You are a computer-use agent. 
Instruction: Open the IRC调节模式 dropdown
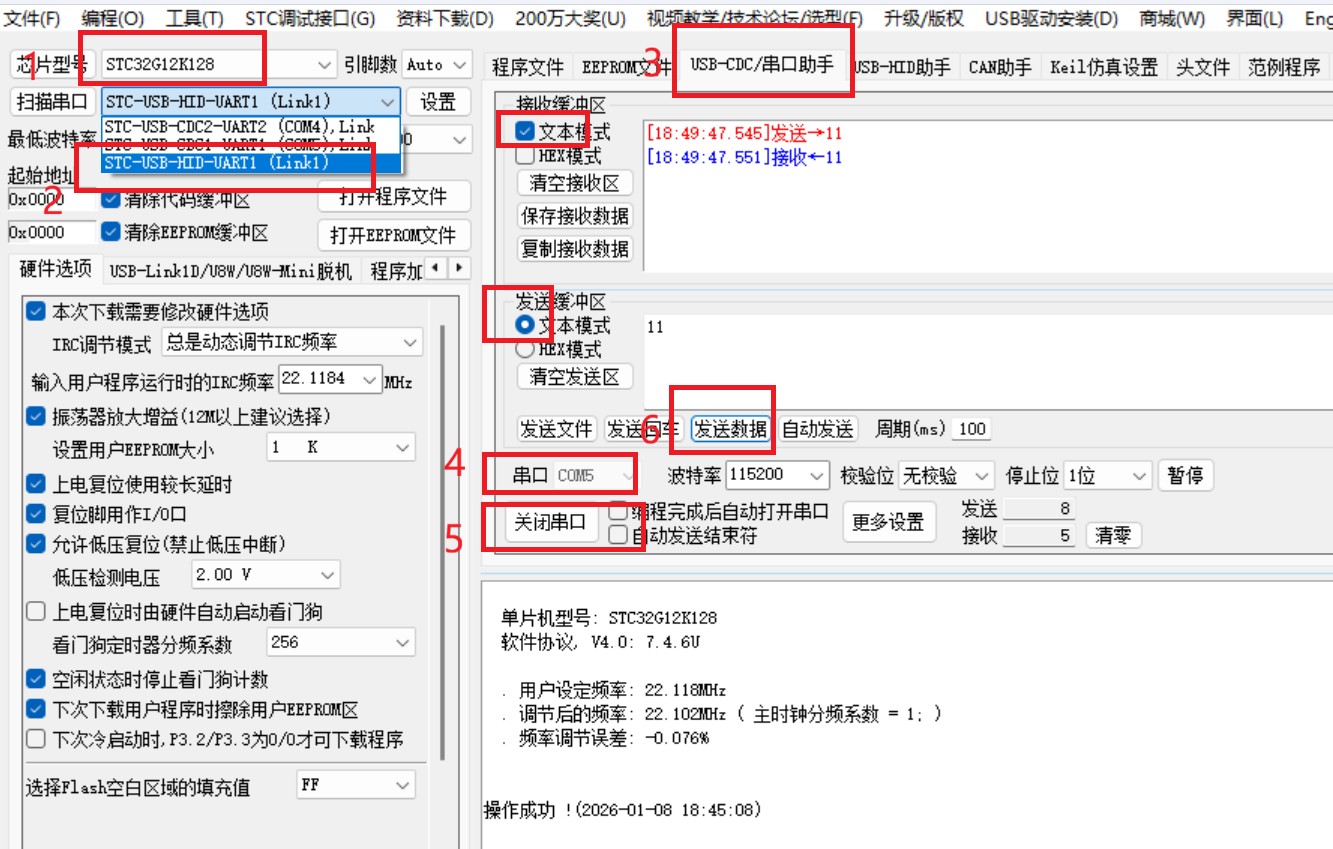click(x=411, y=342)
